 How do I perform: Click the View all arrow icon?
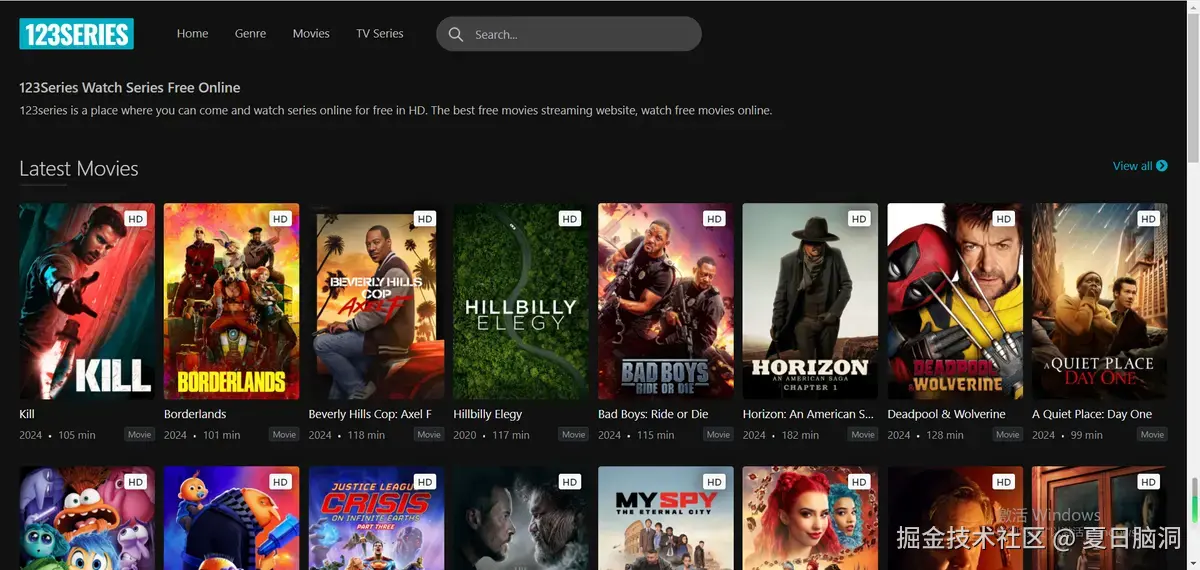1162,166
